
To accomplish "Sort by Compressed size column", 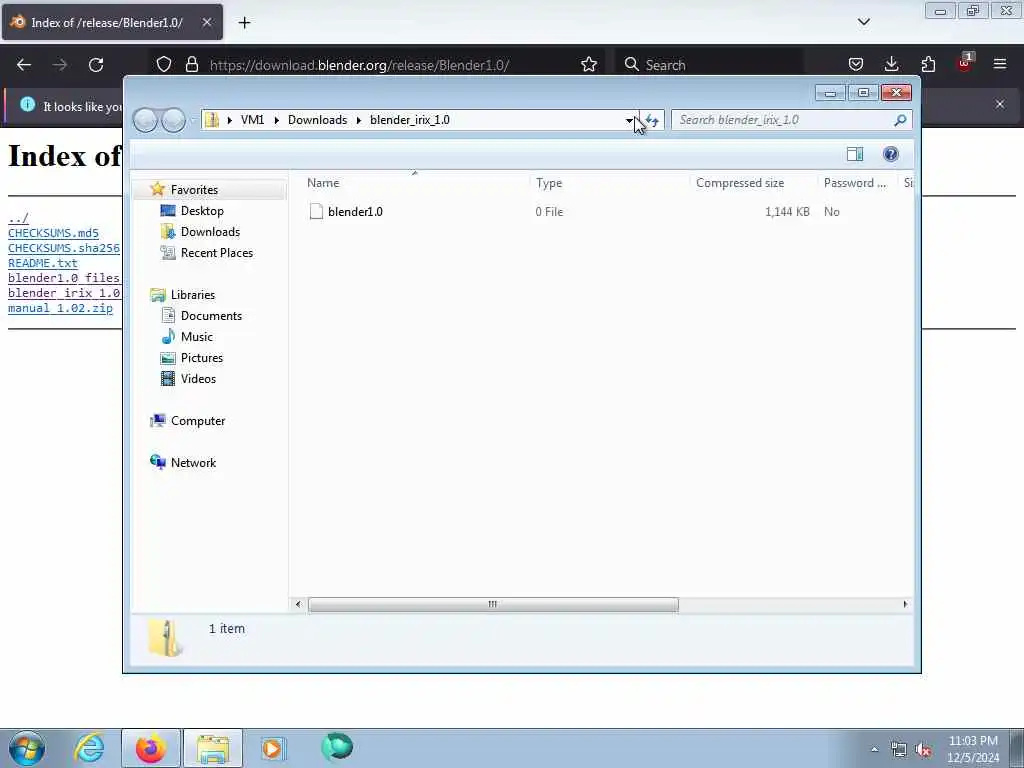I will [x=754, y=183].
